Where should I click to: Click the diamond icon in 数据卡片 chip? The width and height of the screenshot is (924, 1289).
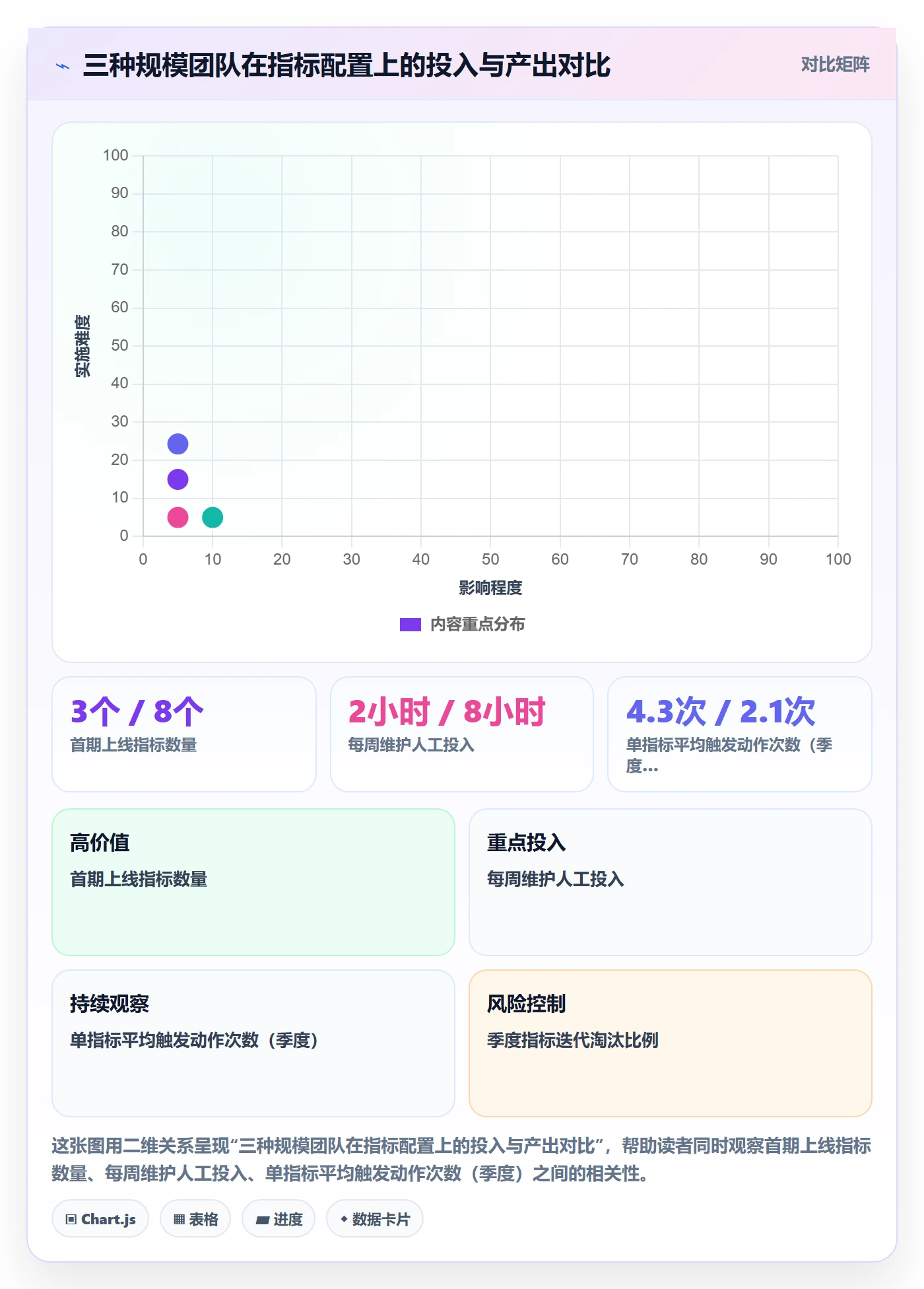pos(344,1219)
